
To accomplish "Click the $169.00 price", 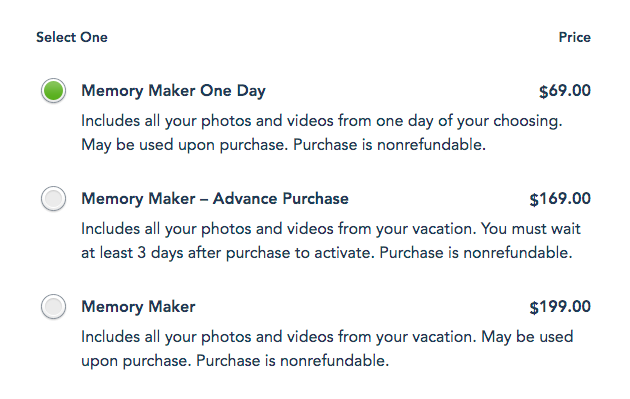I will click(x=560, y=199).
